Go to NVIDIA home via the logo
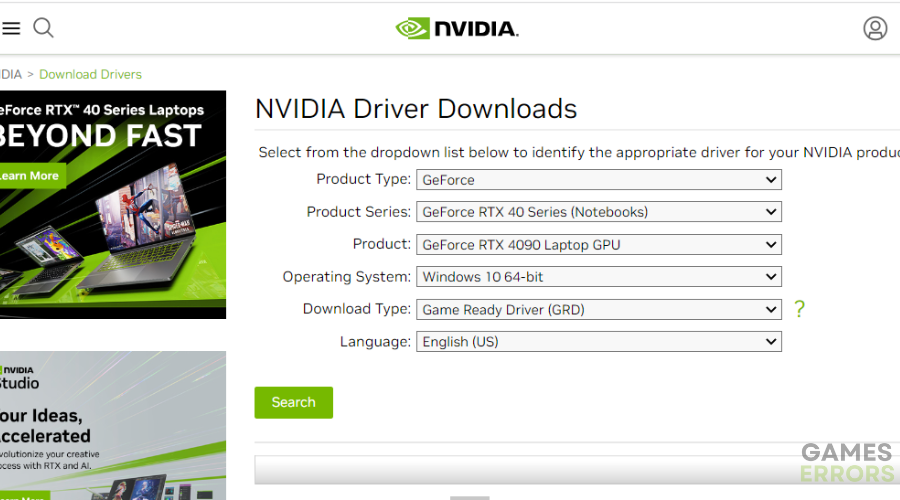 [x=457, y=28]
